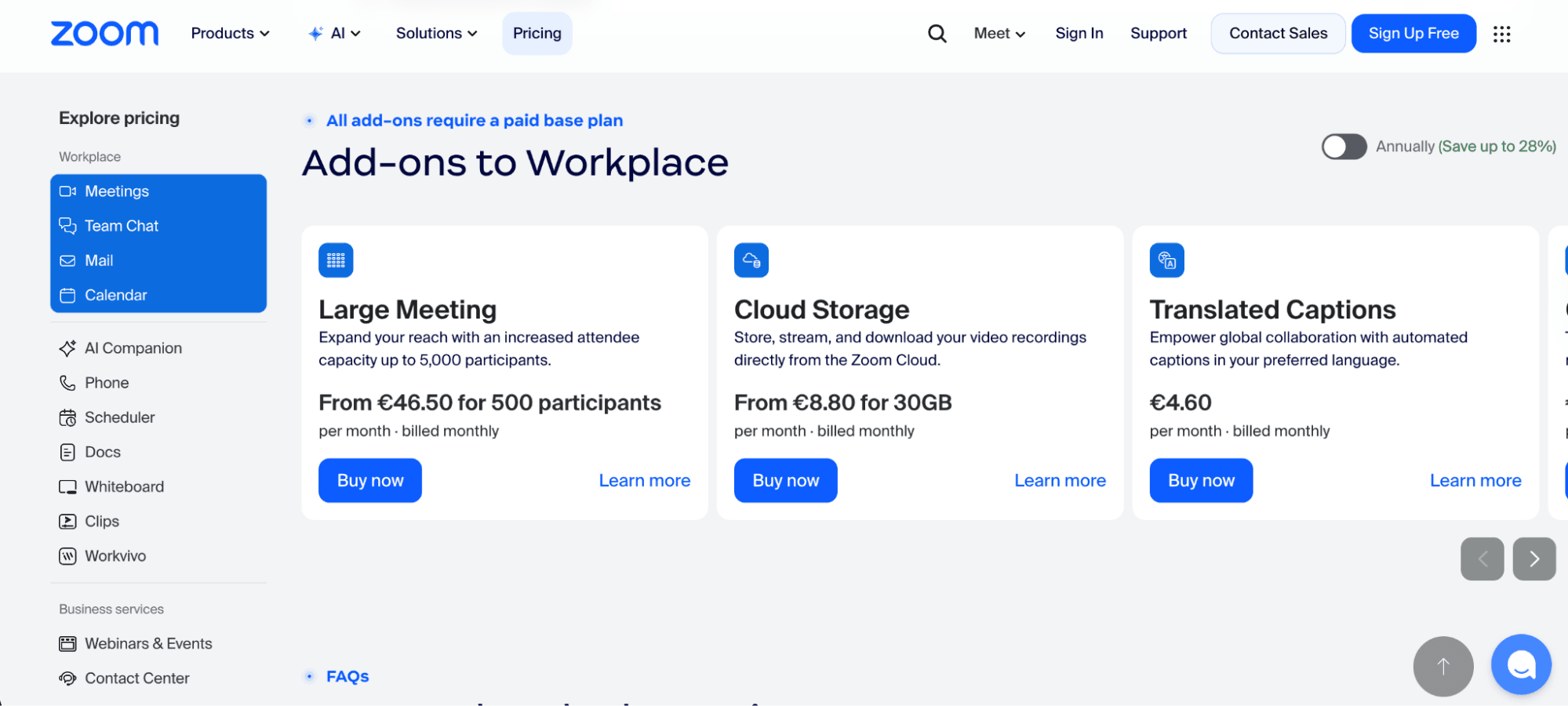Viewport: 1568px width, 706px height.
Task: Open the chat support bubble
Action: point(1520,665)
